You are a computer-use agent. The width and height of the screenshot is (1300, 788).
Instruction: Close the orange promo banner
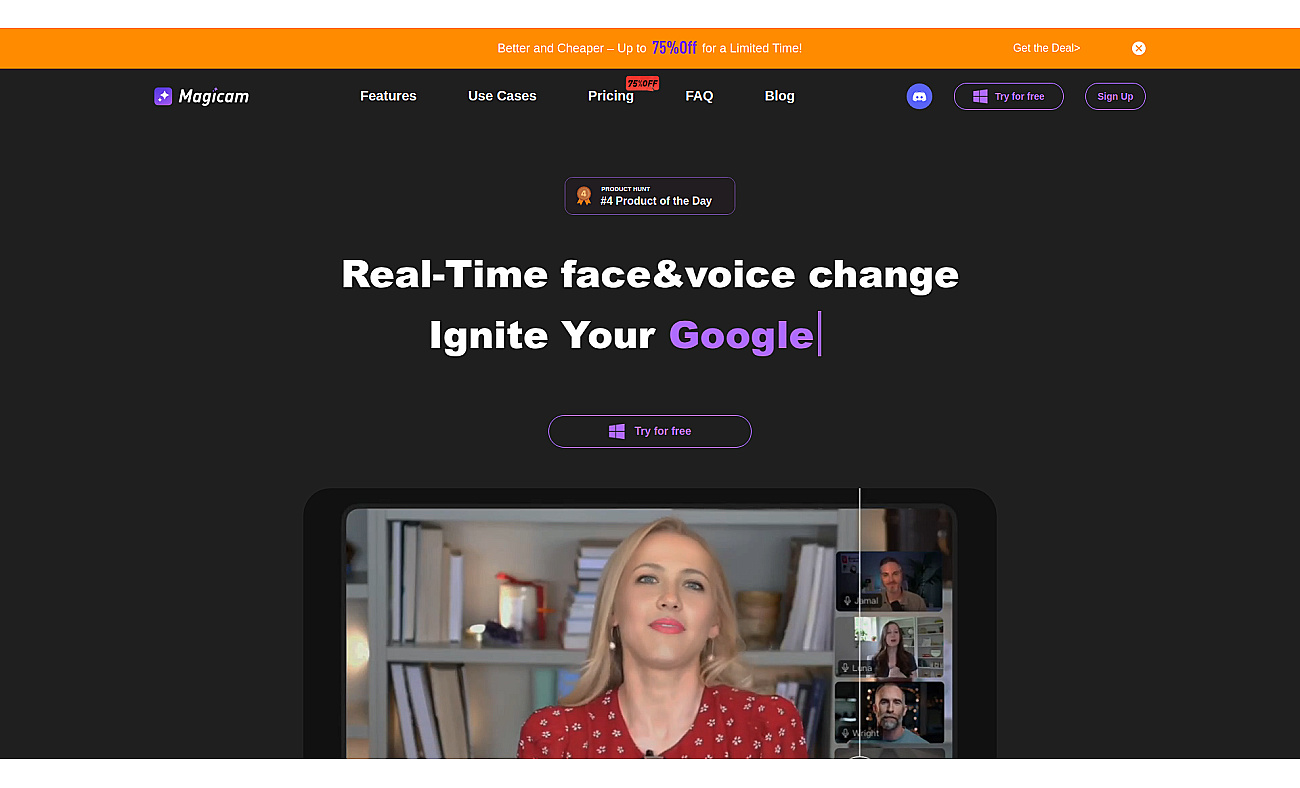point(1138,48)
